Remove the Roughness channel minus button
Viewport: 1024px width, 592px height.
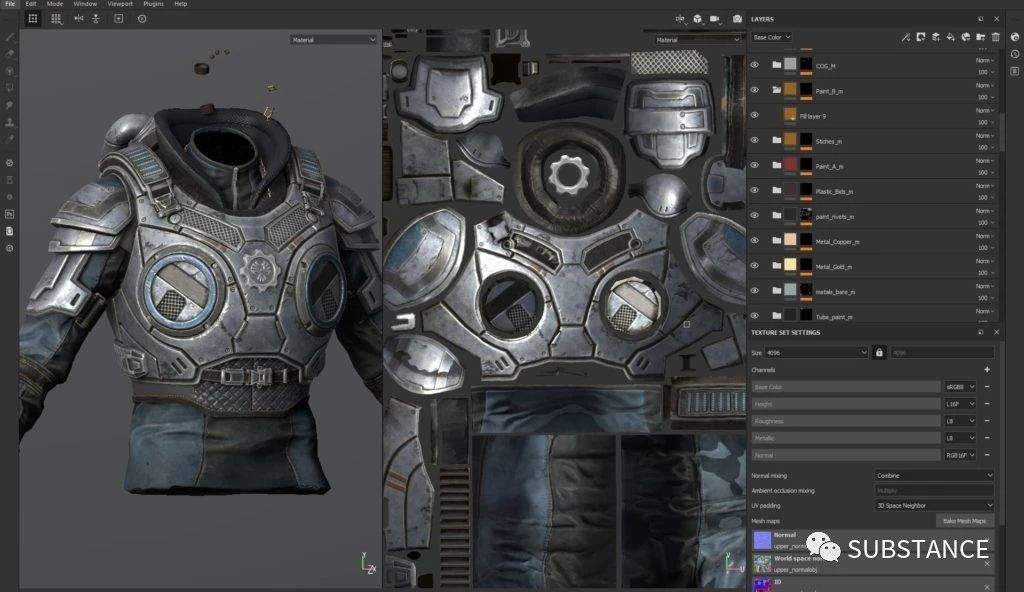tap(987, 421)
